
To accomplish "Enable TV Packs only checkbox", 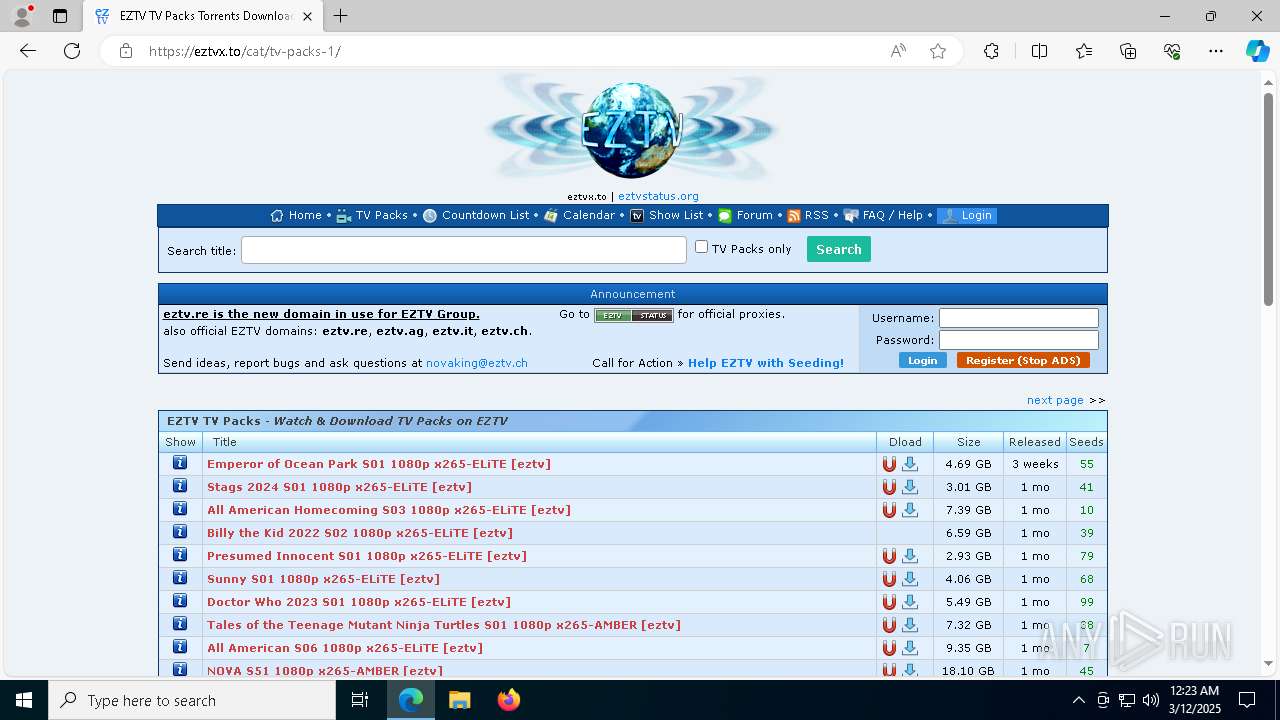I will click(702, 247).
